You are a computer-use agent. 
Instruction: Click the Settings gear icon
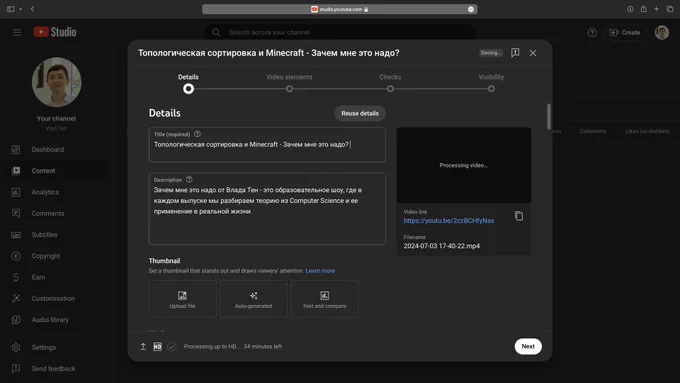16,347
